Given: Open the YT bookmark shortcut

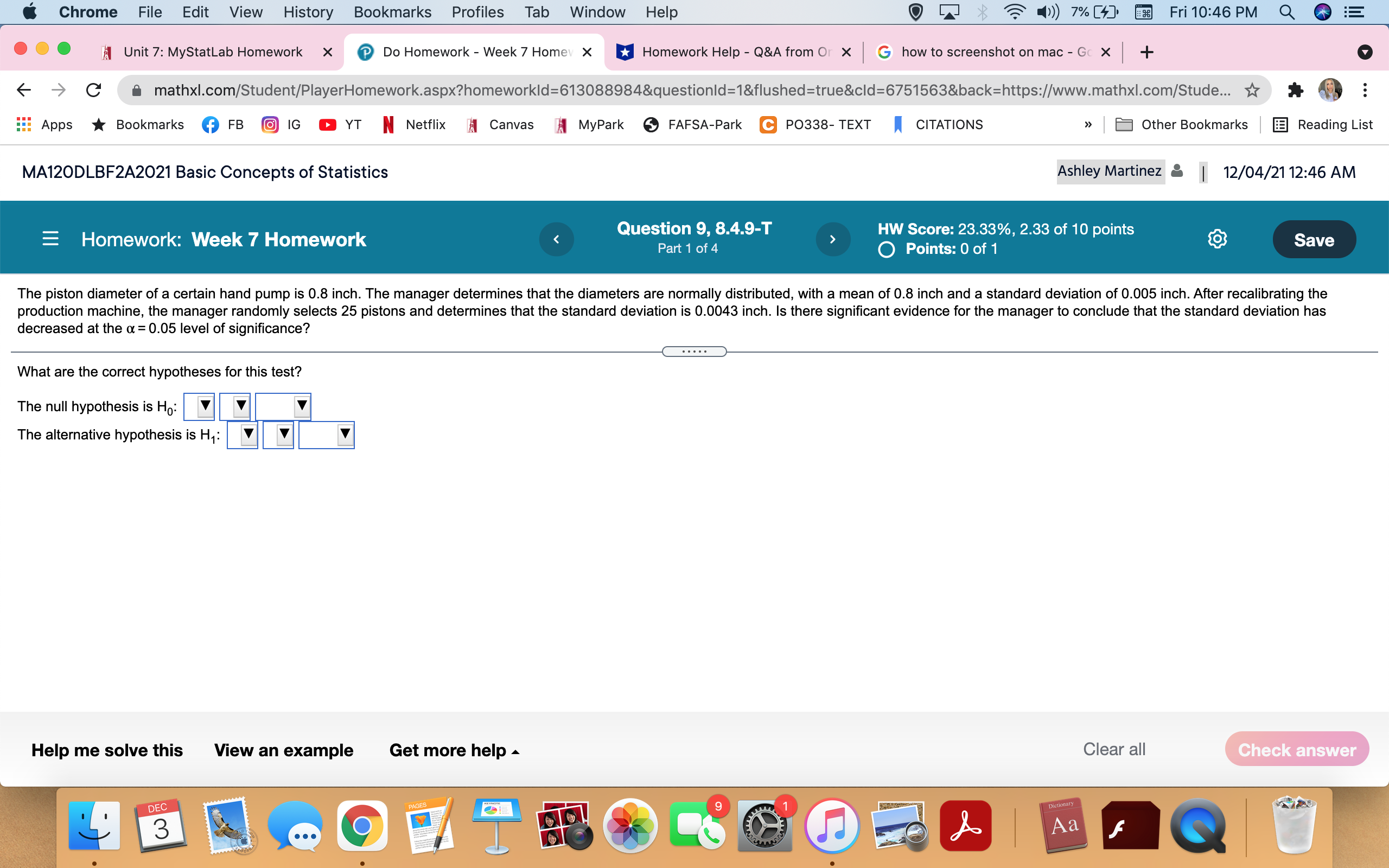Looking at the screenshot, I should [x=340, y=125].
